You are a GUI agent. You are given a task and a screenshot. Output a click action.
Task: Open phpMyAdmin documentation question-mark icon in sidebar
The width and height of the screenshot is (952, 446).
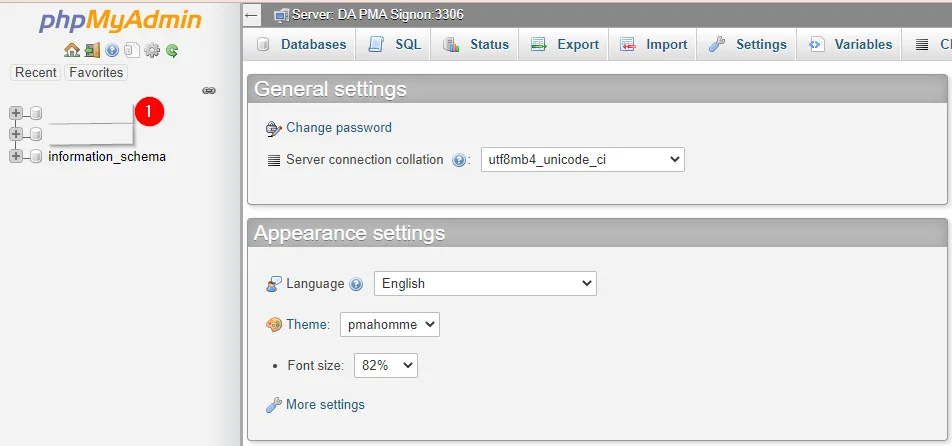click(112, 50)
